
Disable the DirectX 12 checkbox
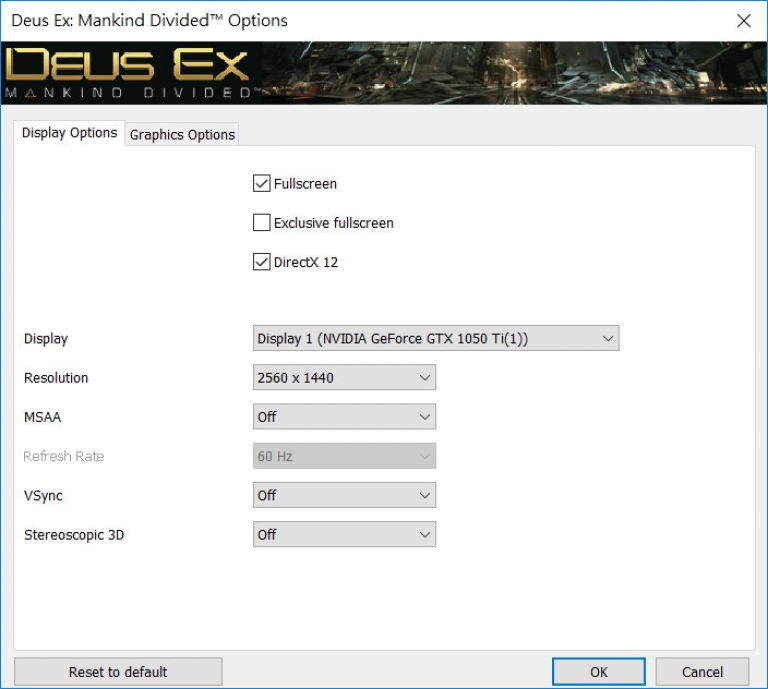[x=262, y=262]
